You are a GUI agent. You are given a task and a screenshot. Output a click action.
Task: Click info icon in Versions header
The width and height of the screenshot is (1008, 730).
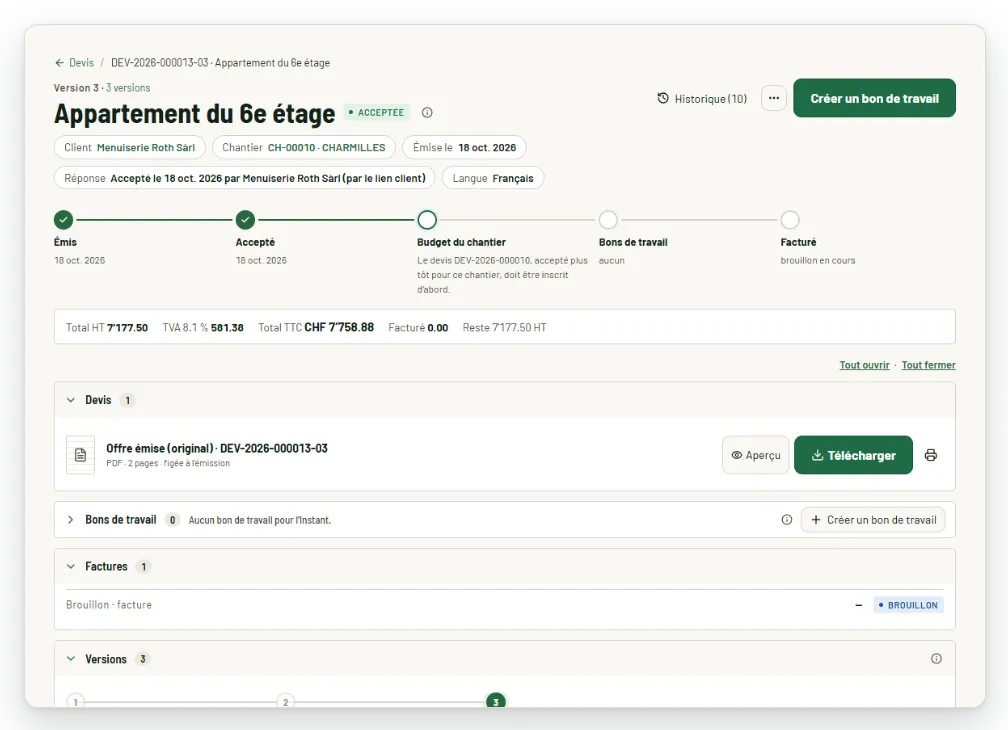(936, 659)
